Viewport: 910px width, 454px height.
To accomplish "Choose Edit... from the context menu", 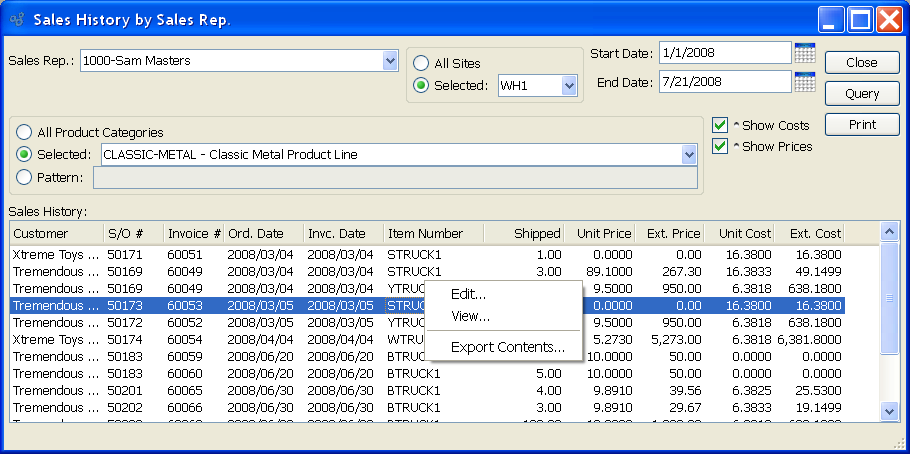I will (x=468, y=294).
